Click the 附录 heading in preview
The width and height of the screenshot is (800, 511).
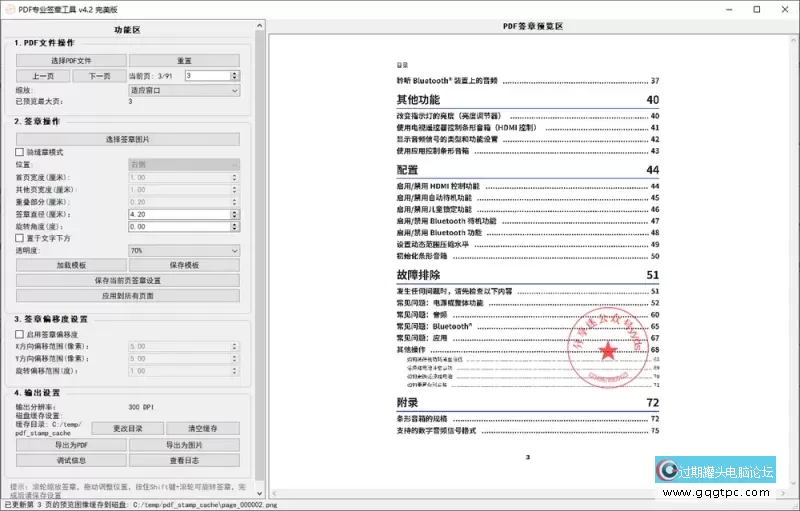407,402
